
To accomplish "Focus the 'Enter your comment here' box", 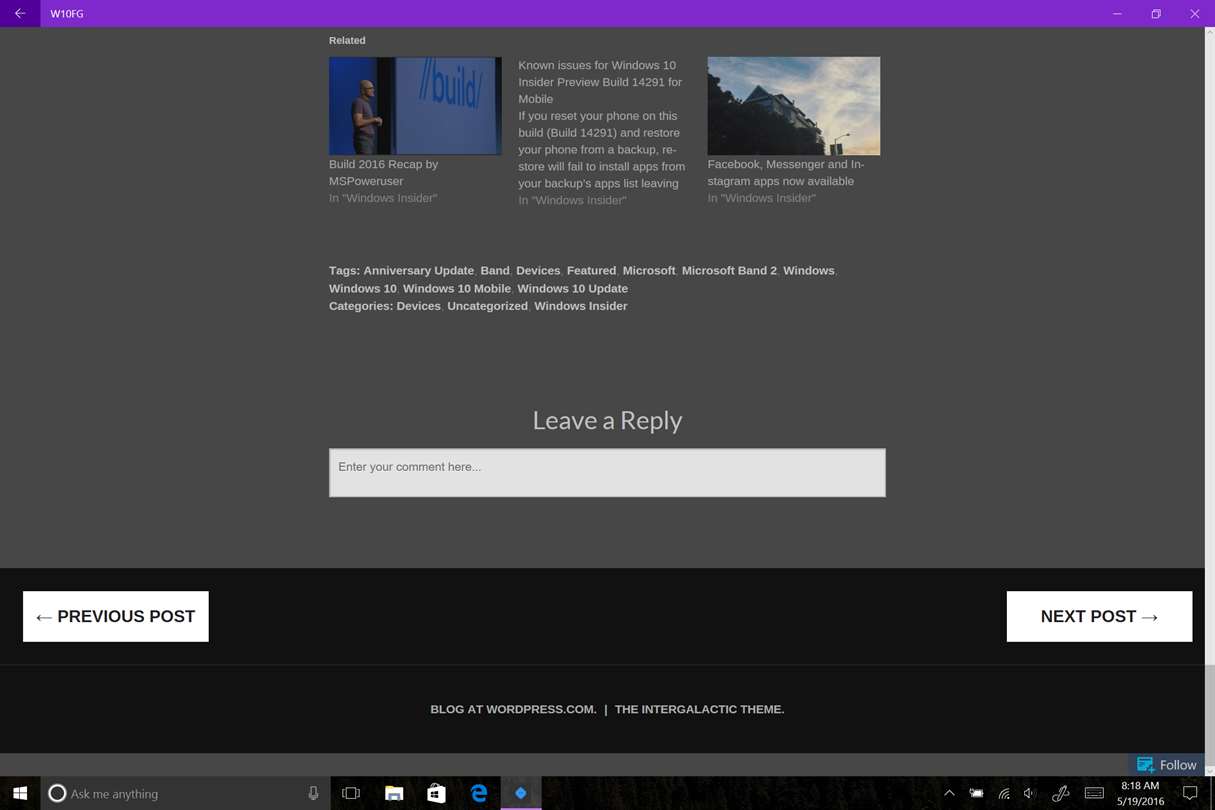I will pyautogui.click(x=607, y=473).
